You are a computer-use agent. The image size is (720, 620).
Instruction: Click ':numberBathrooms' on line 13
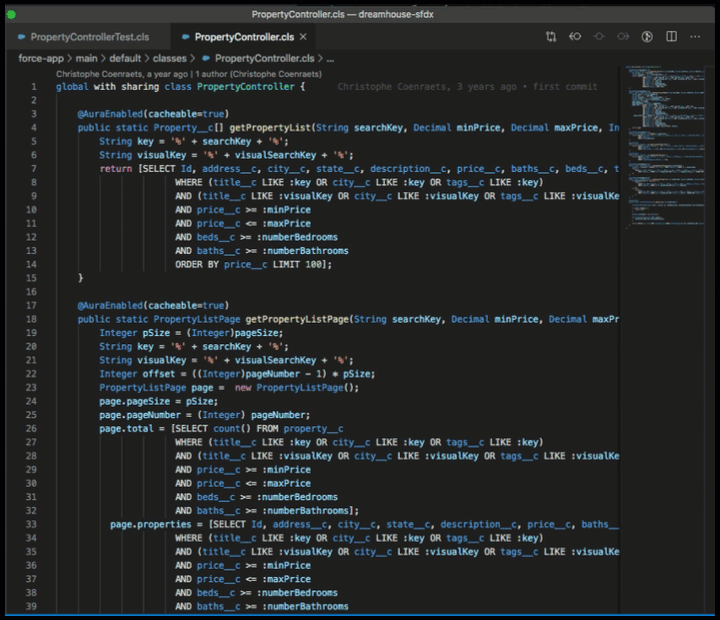point(305,251)
